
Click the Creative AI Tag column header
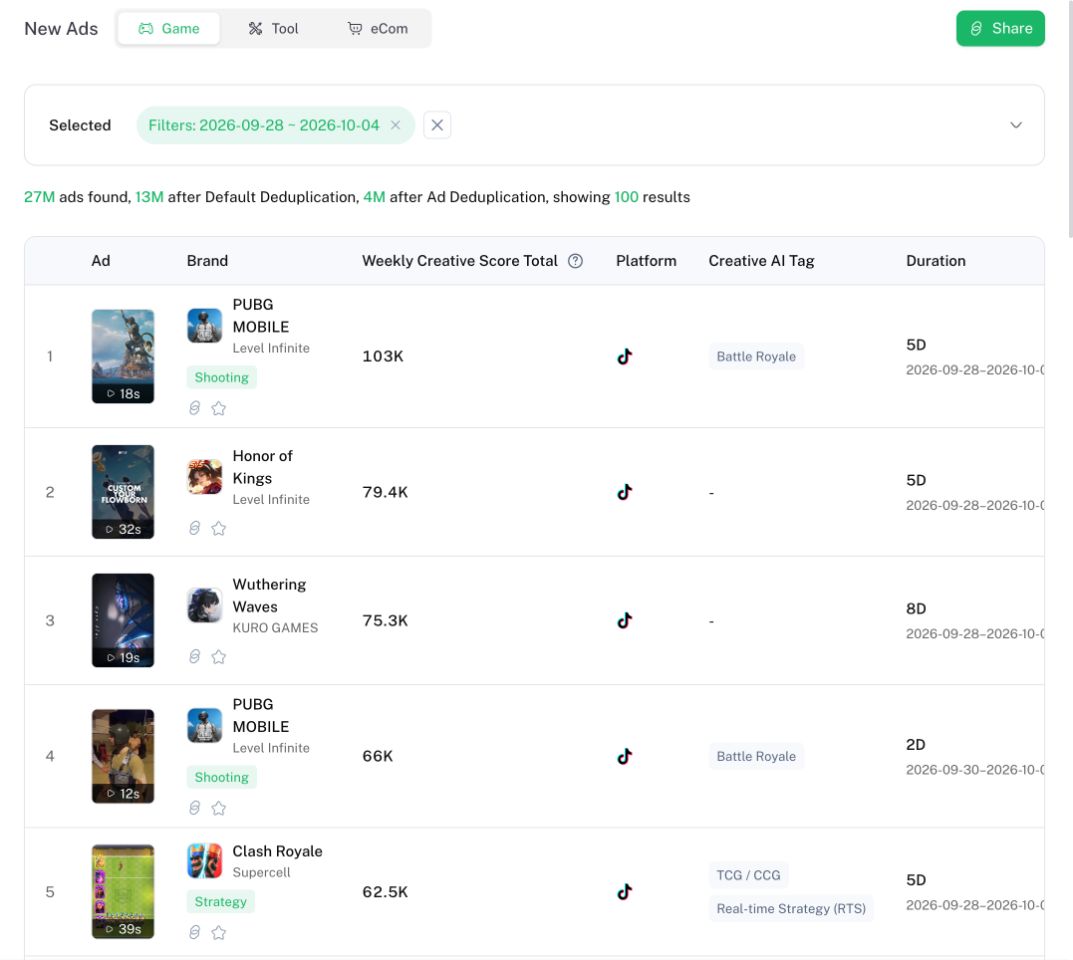(761, 261)
